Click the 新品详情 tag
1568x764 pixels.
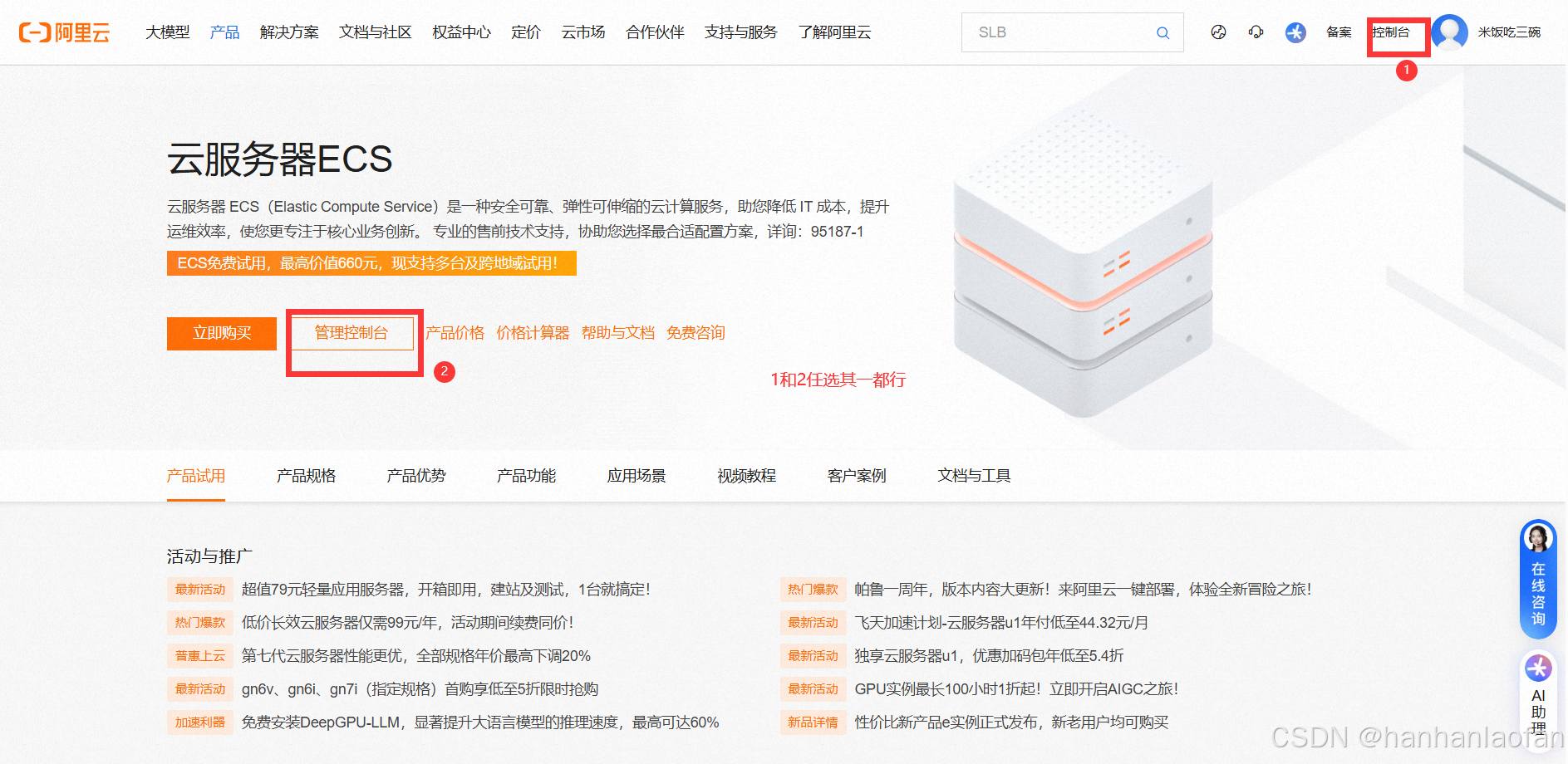[x=813, y=722]
